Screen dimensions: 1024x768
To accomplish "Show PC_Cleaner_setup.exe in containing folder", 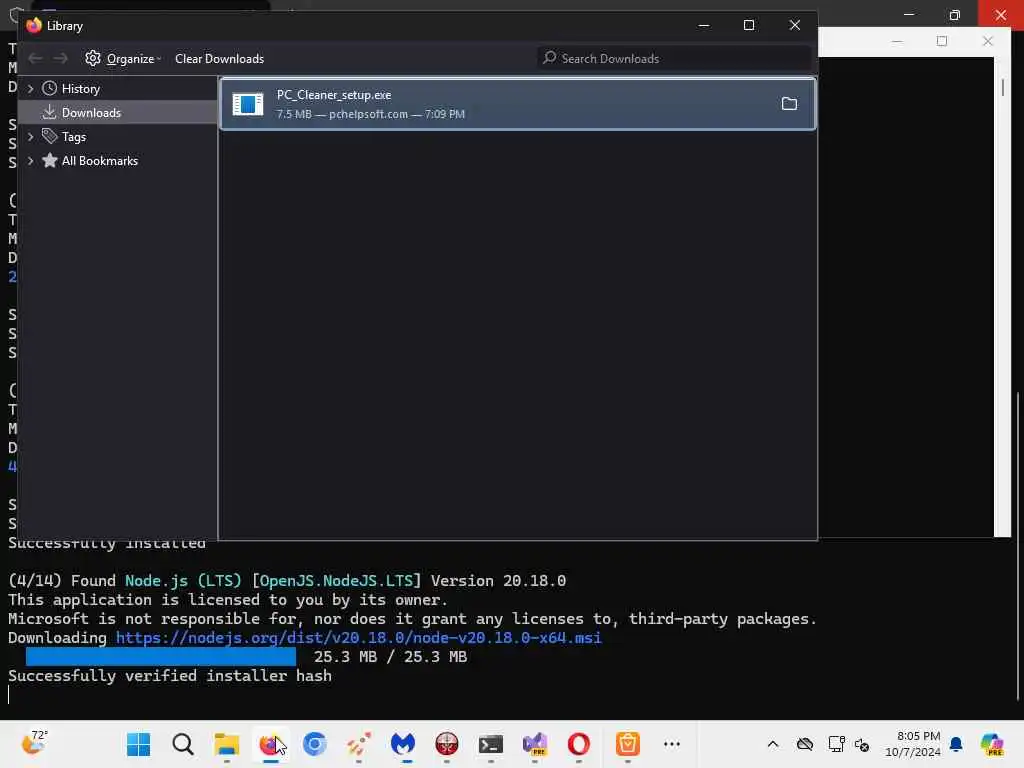I will pyautogui.click(x=789, y=104).
